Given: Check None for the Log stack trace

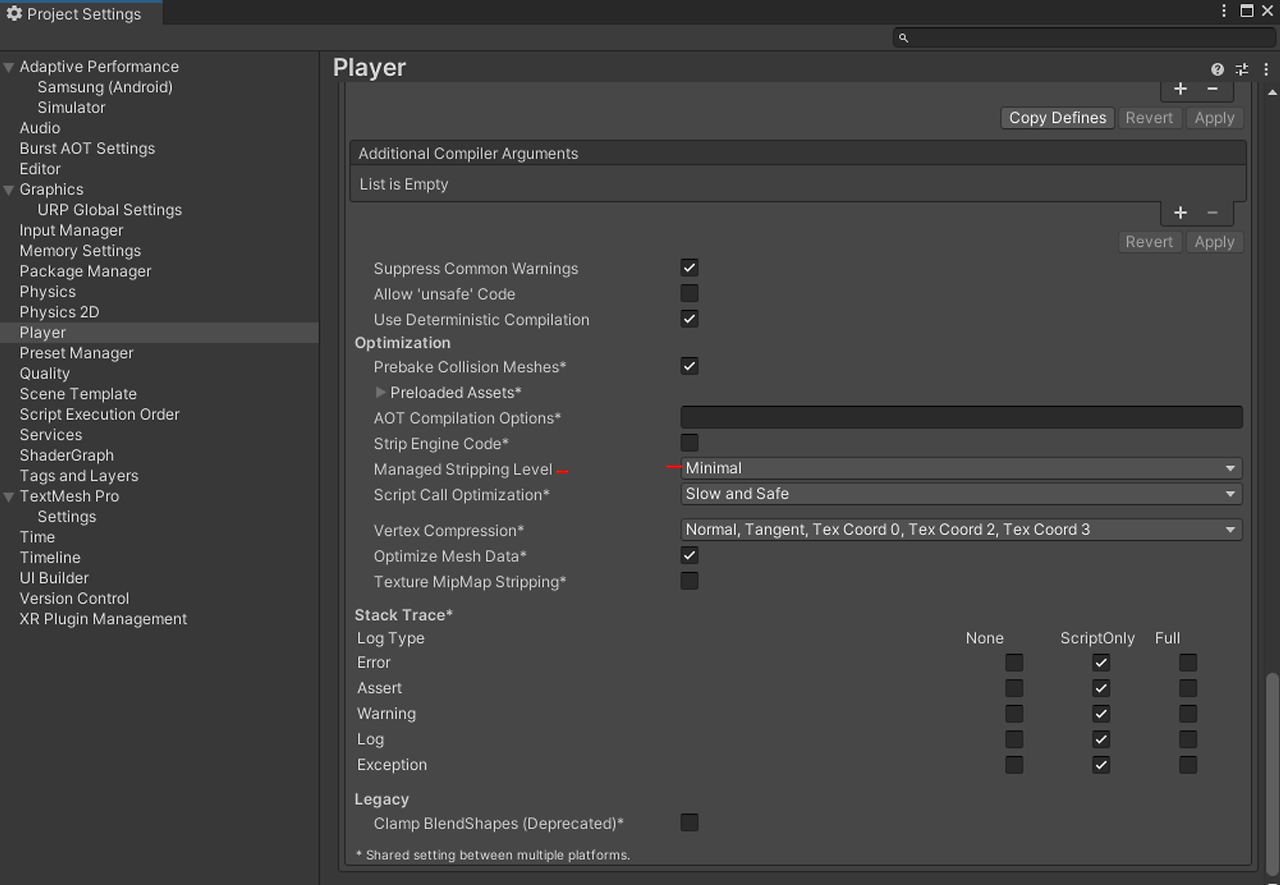Looking at the screenshot, I should tap(1014, 739).
